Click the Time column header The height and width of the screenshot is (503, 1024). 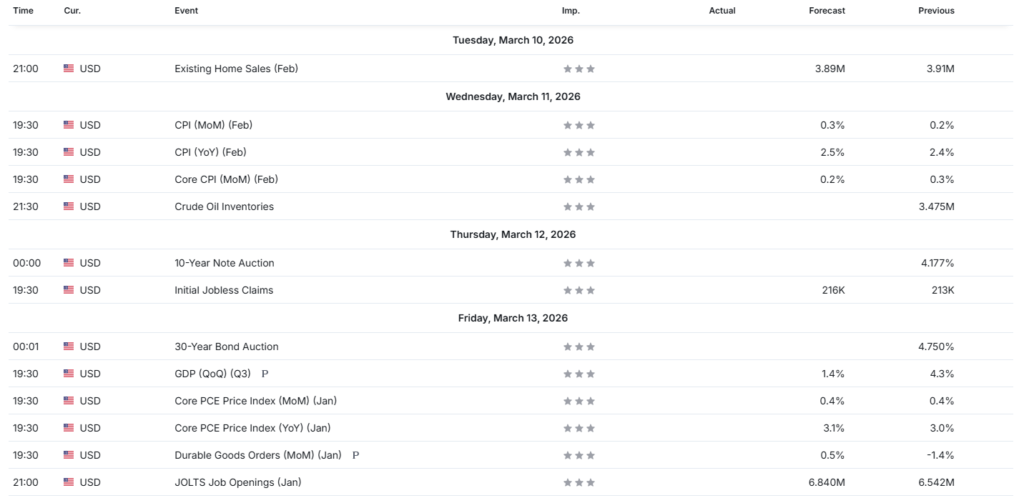pyautogui.click(x=23, y=11)
